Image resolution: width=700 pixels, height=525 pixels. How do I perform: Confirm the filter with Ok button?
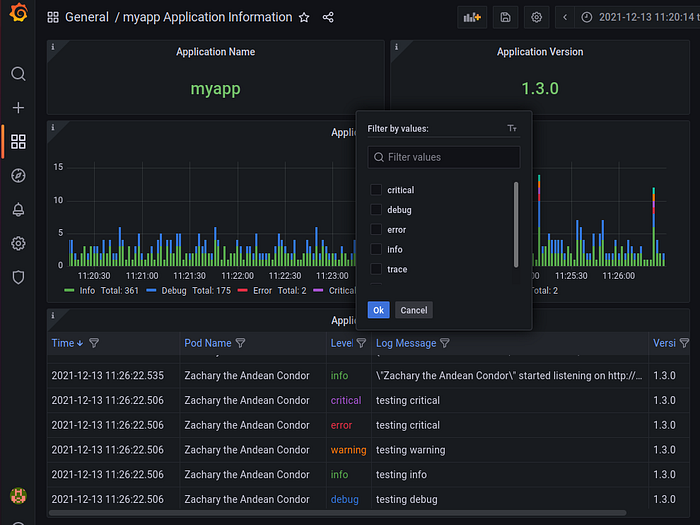379,310
